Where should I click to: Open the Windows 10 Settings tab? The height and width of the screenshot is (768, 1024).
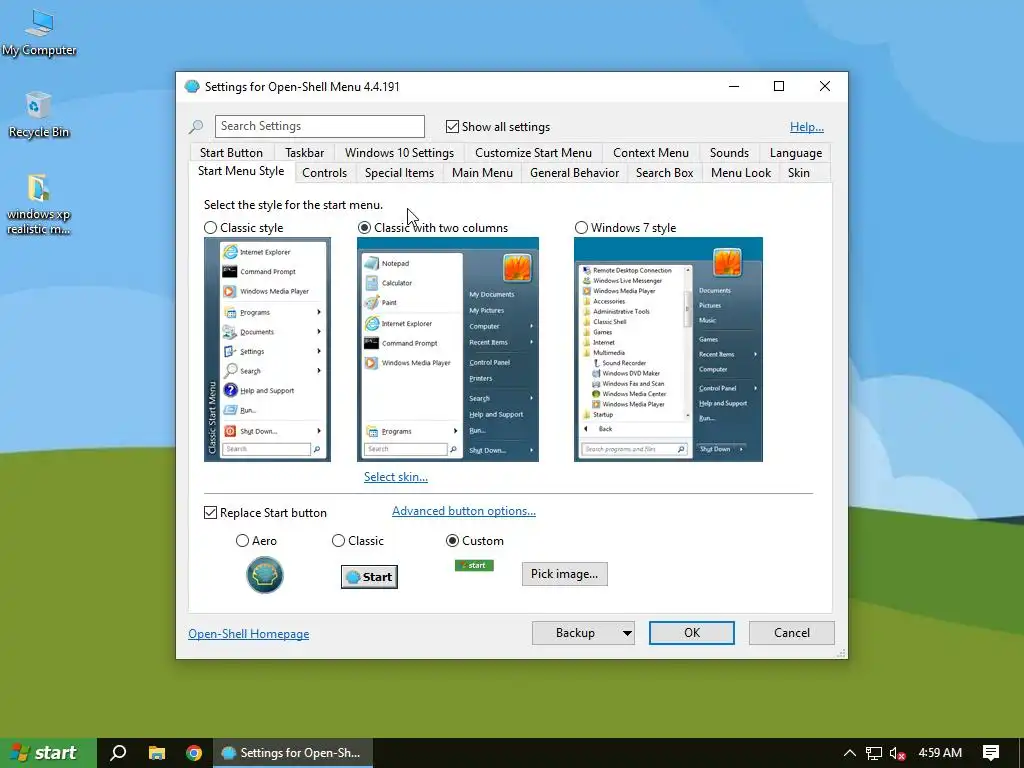coord(399,153)
